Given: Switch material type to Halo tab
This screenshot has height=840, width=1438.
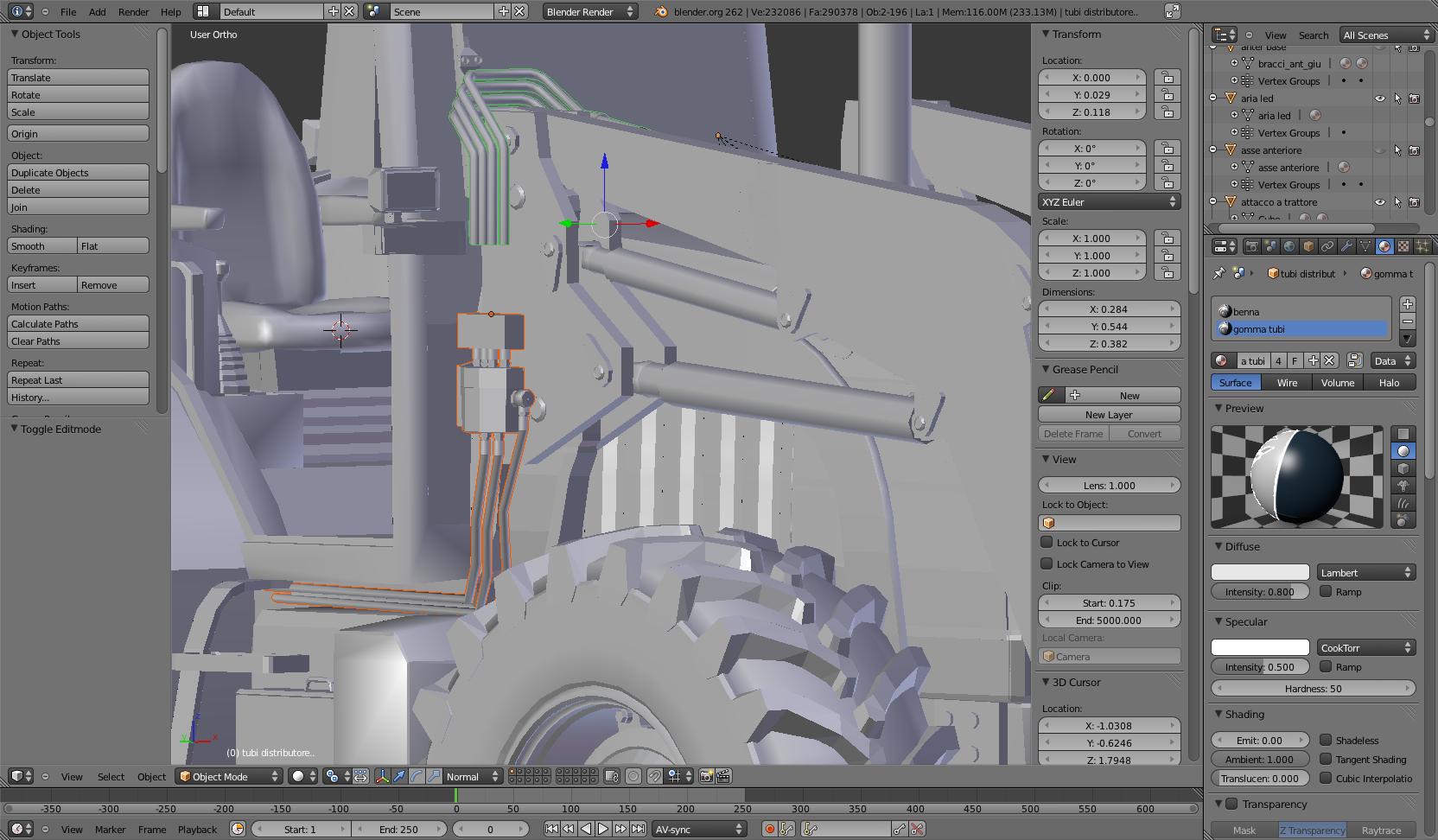Looking at the screenshot, I should tap(1389, 382).
